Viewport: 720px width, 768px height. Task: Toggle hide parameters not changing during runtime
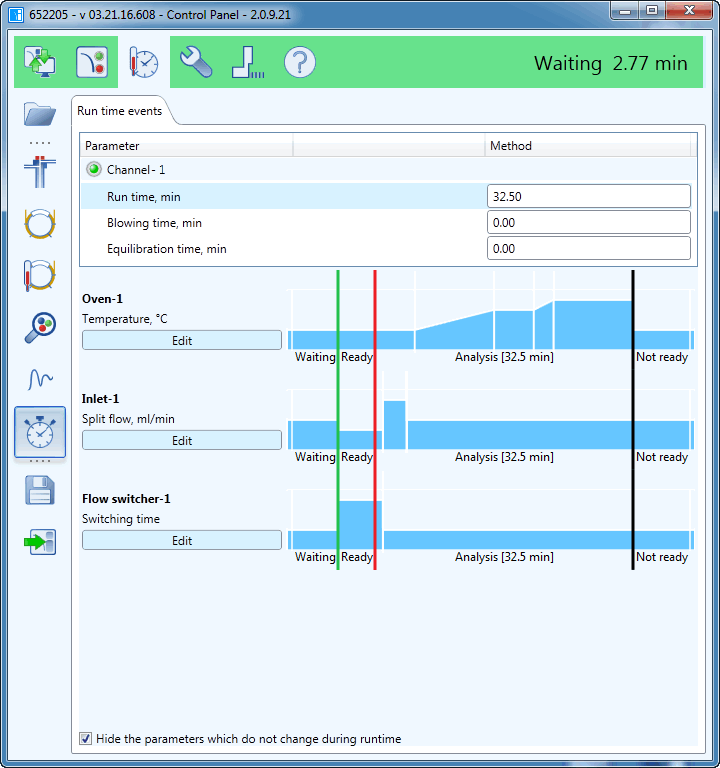coord(86,739)
